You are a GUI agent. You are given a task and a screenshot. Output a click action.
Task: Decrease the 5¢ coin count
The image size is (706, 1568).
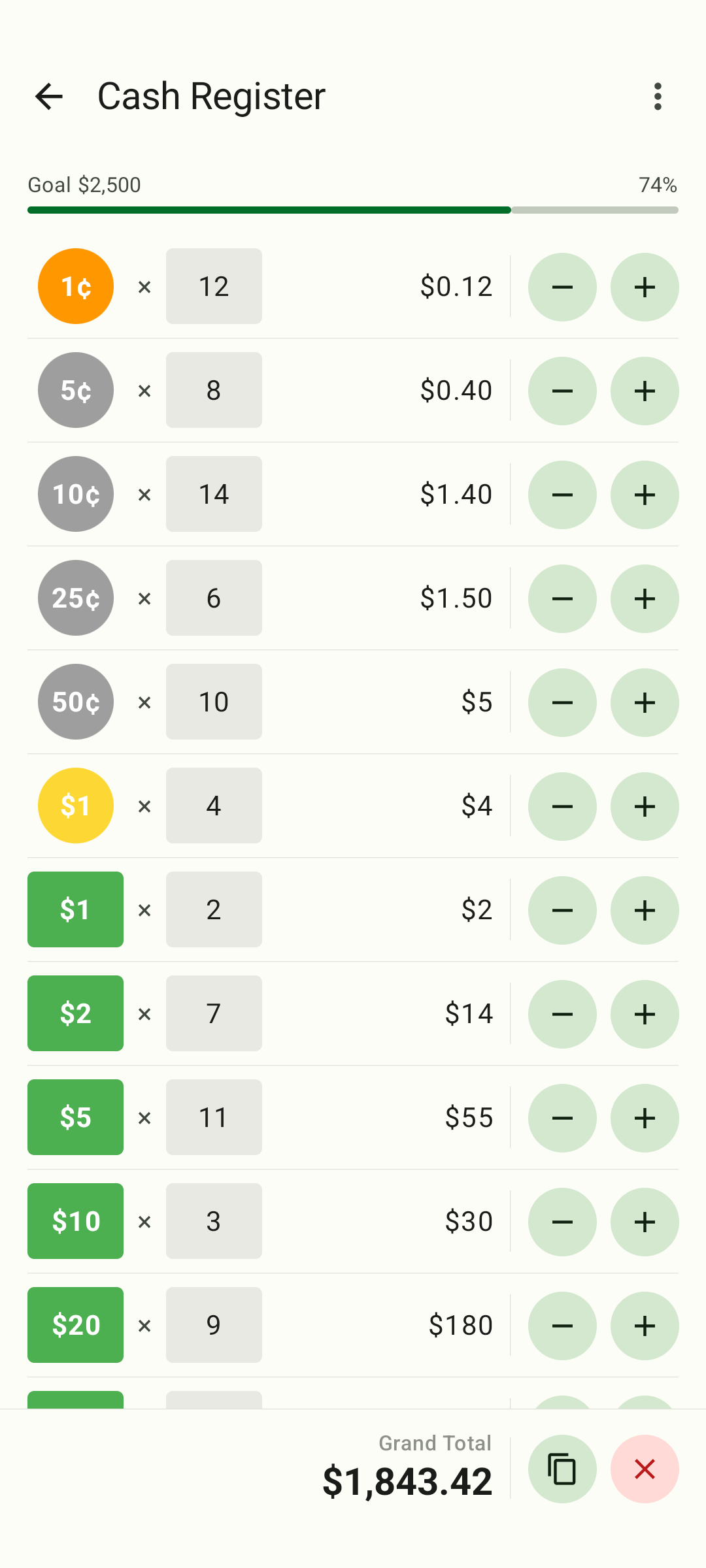pos(562,391)
